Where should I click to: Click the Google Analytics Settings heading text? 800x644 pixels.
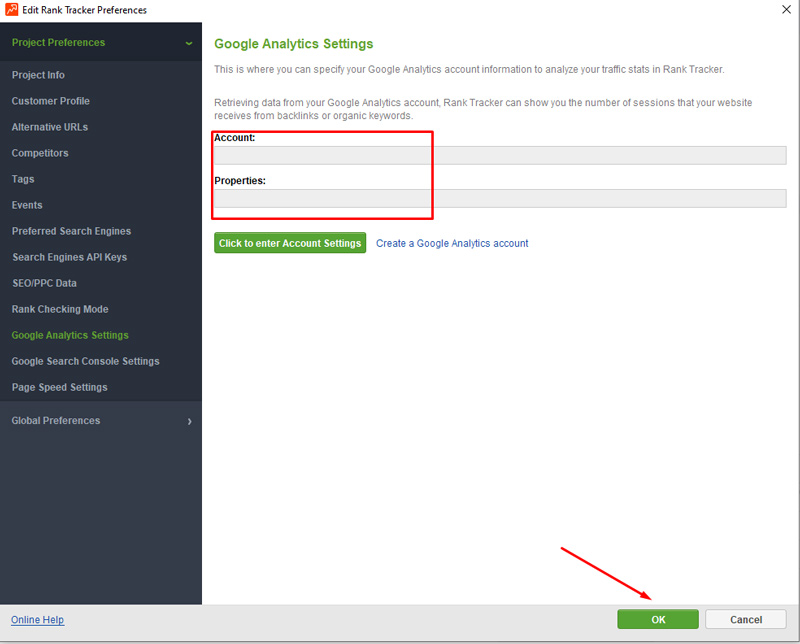click(x=293, y=44)
